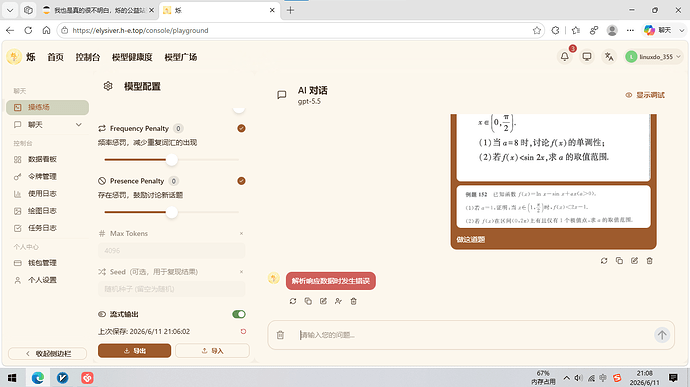Open the Copilot 聊天 sidebar button

point(658,30)
